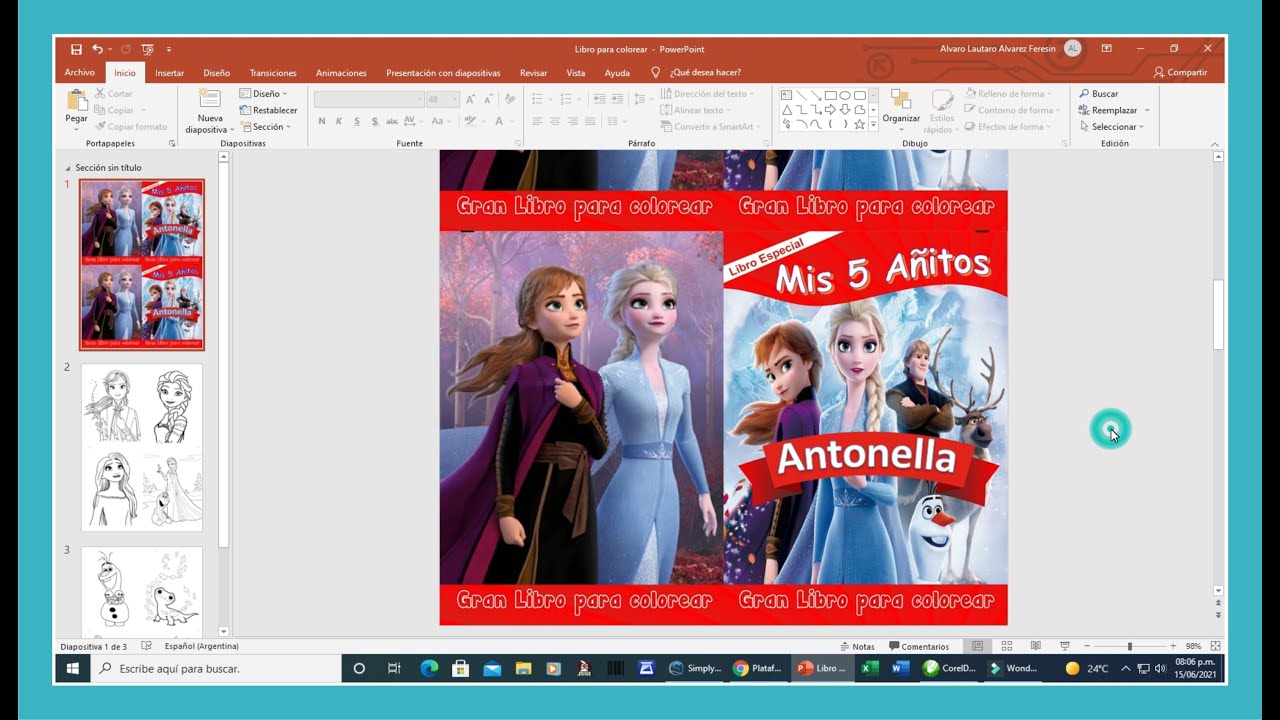
Task: Click the Pegar paste icon
Action: point(77,100)
